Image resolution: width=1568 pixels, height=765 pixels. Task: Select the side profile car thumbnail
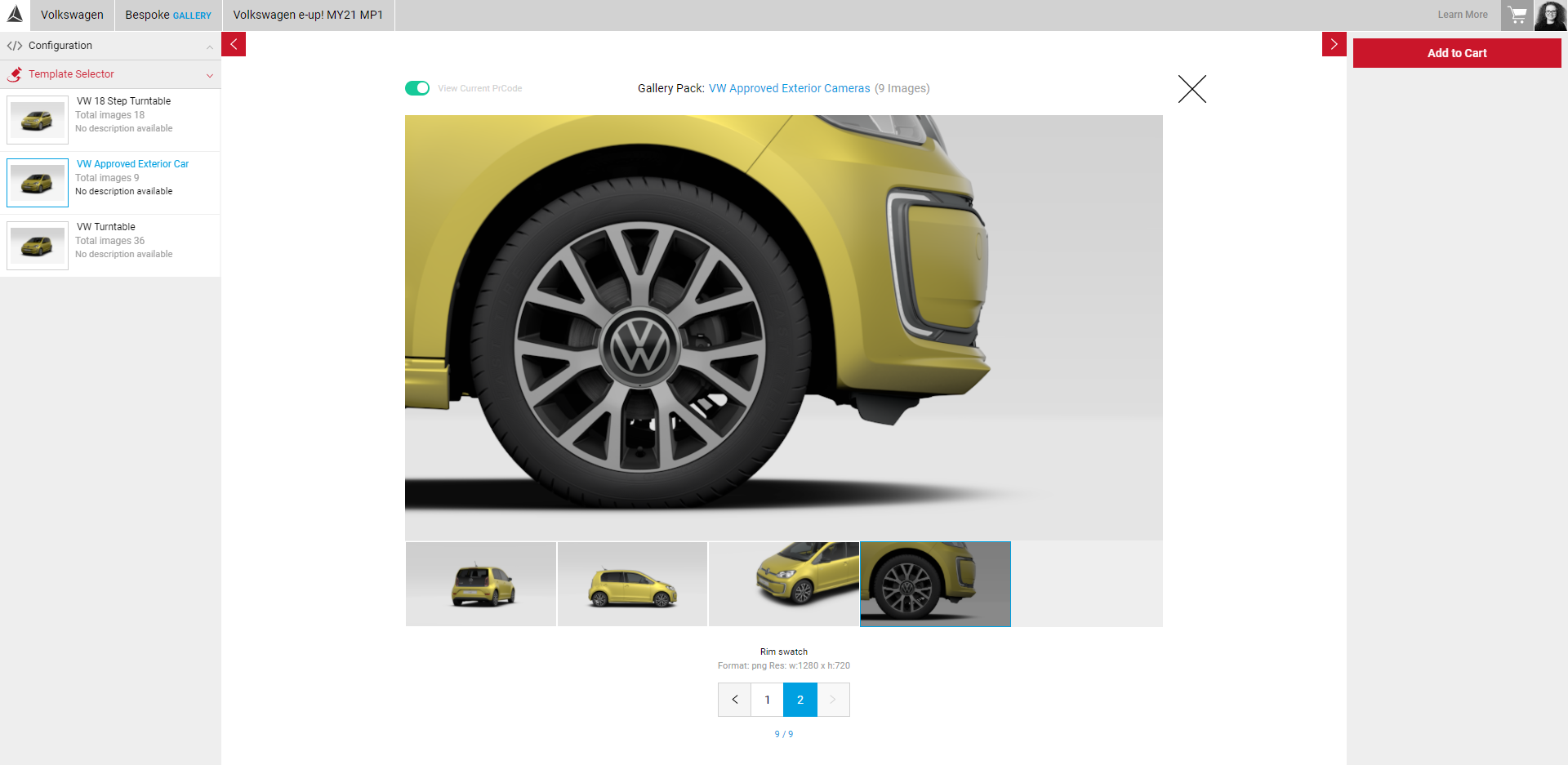[632, 584]
